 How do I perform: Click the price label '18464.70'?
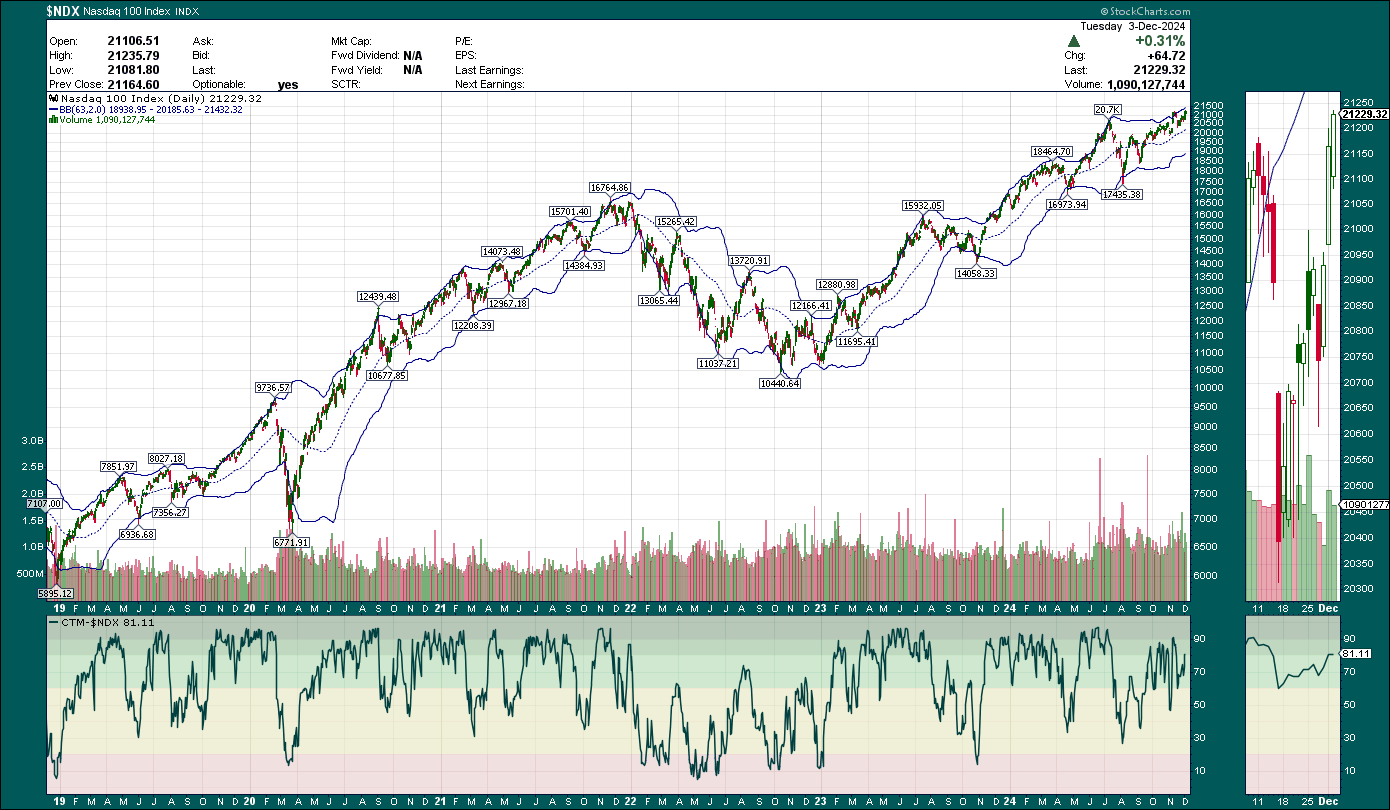[x=1052, y=151]
